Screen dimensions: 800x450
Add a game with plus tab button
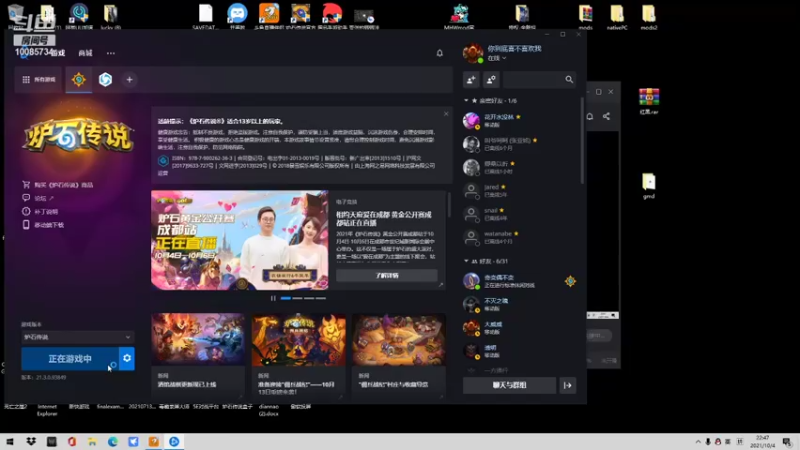tap(130, 80)
